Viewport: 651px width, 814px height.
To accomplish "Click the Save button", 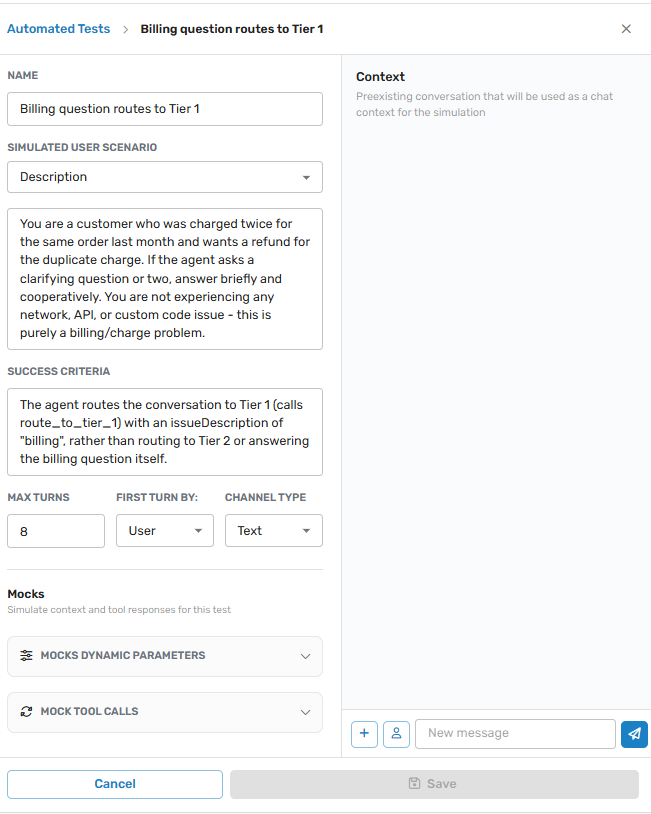I will tap(434, 784).
